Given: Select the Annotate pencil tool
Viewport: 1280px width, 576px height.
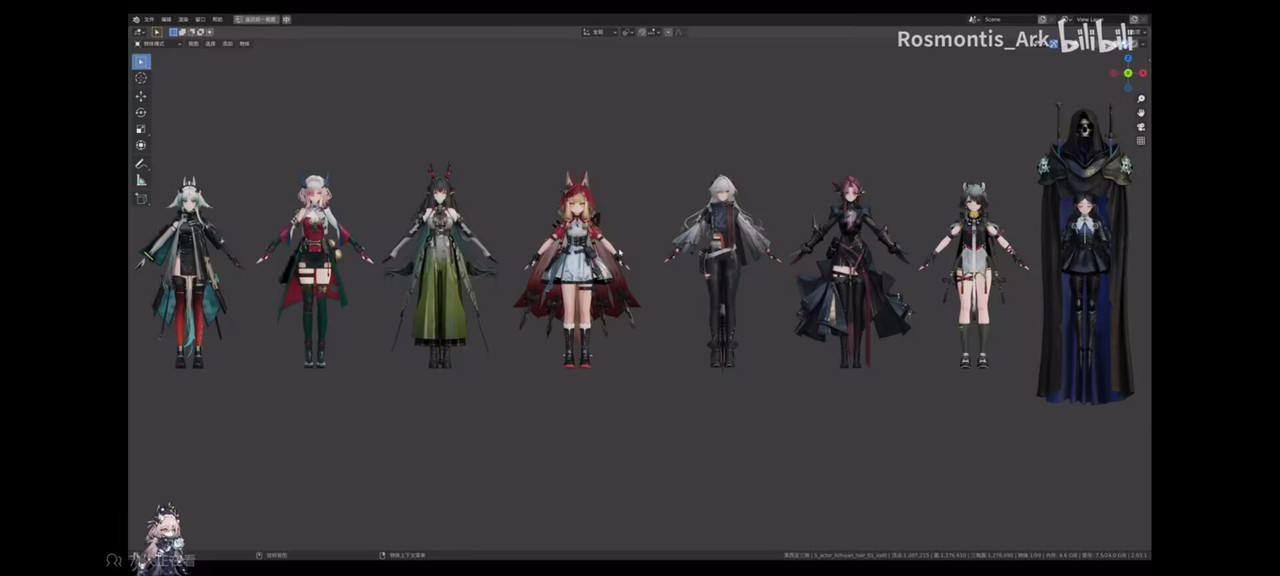Looking at the screenshot, I should coord(141,164).
